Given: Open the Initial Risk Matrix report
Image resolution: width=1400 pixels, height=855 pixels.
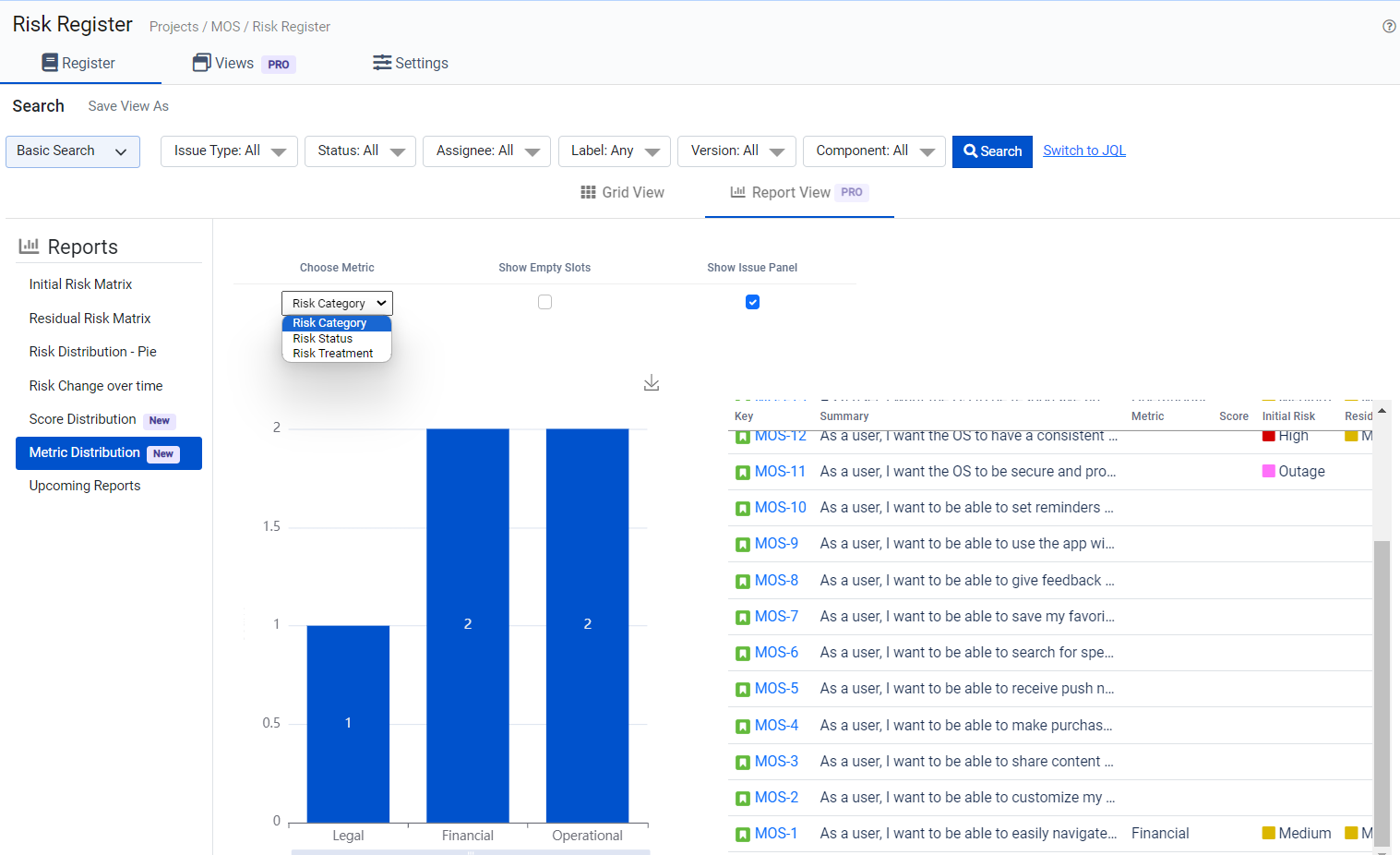Looking at the screenshot, I should (x=80, y=284).
